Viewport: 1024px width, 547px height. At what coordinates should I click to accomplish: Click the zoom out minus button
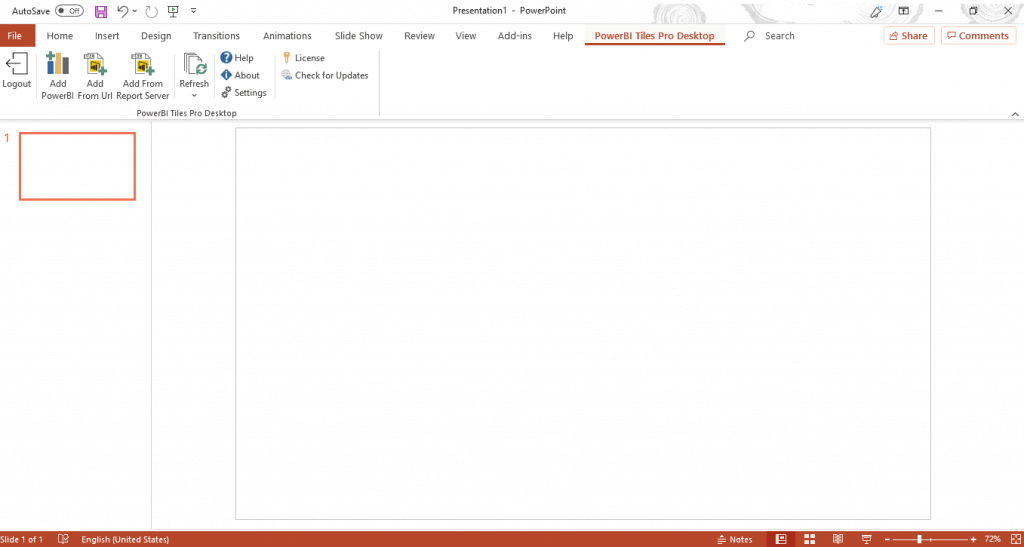[888, 539]
